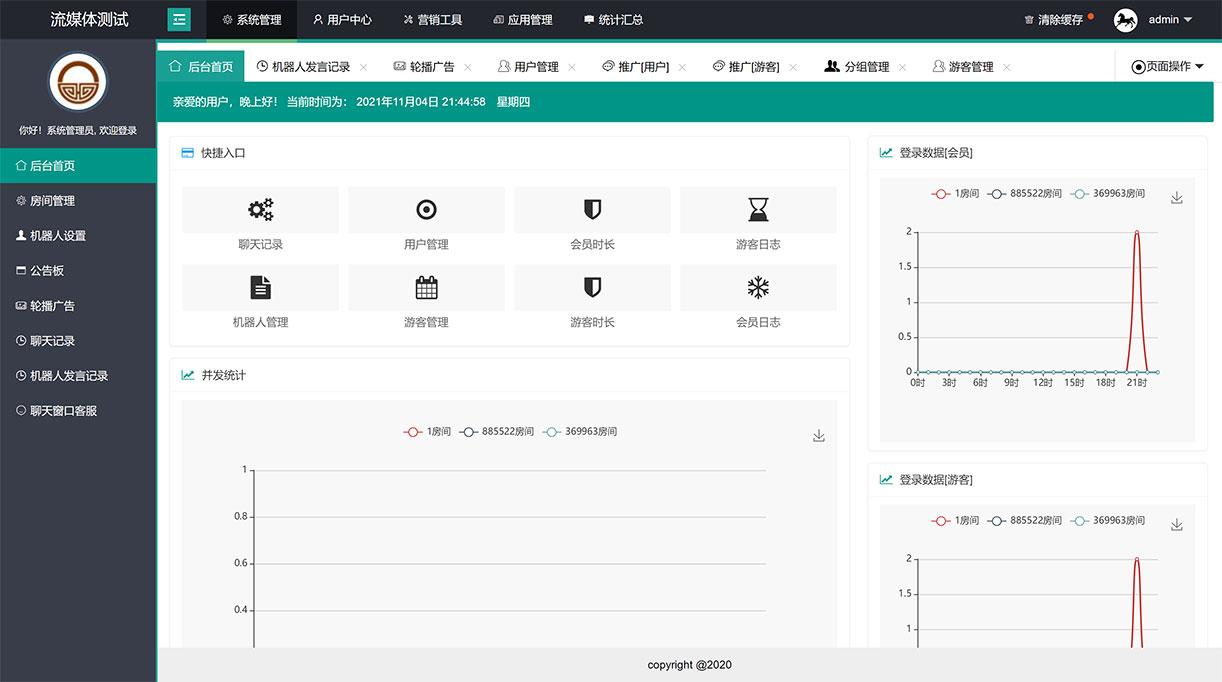This screenshot has height=682, width=1222.
Task: Select the 用户管理 target icon
Action: (426, 210)
